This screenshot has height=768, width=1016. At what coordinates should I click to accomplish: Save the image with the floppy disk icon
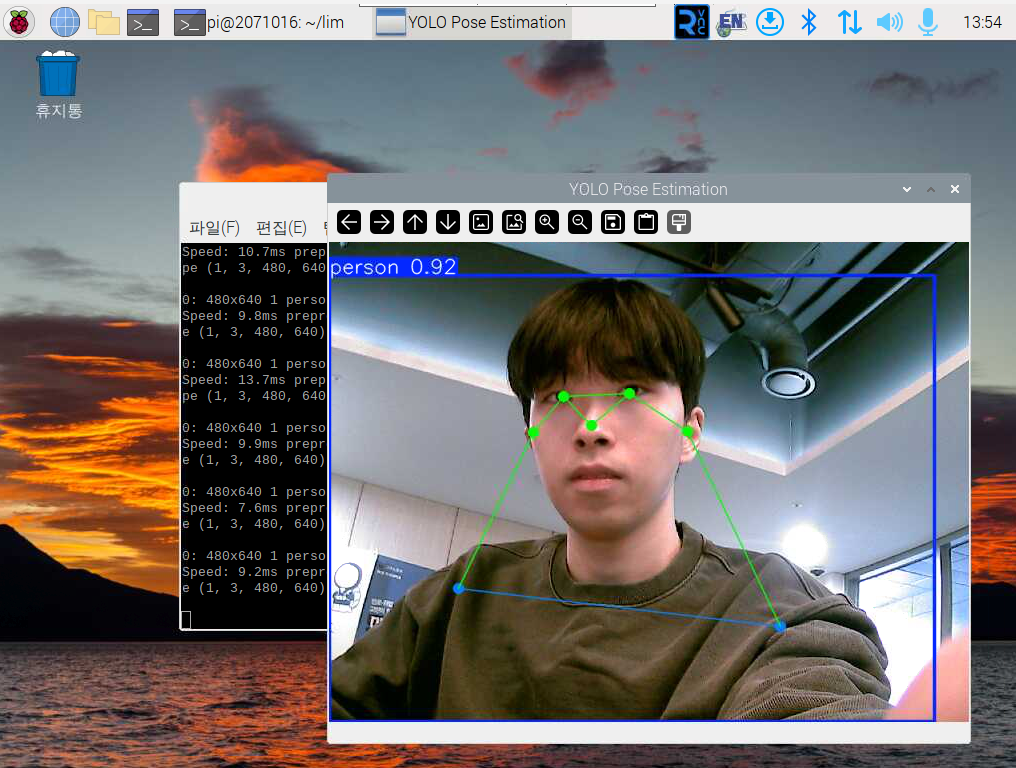[613, 222]
